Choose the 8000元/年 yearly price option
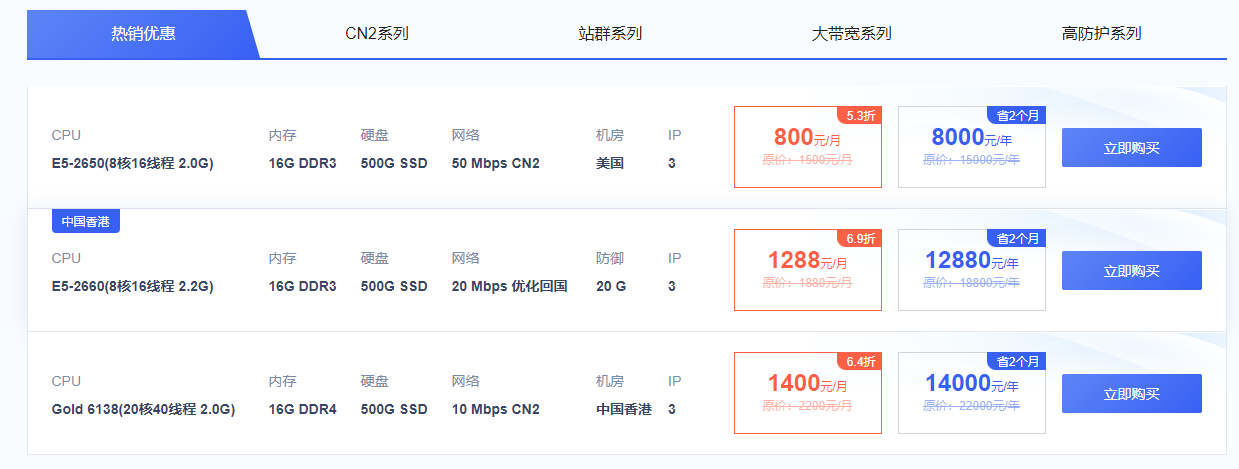The width and height of the screenshot is (1239, 469). pos(972,147)
